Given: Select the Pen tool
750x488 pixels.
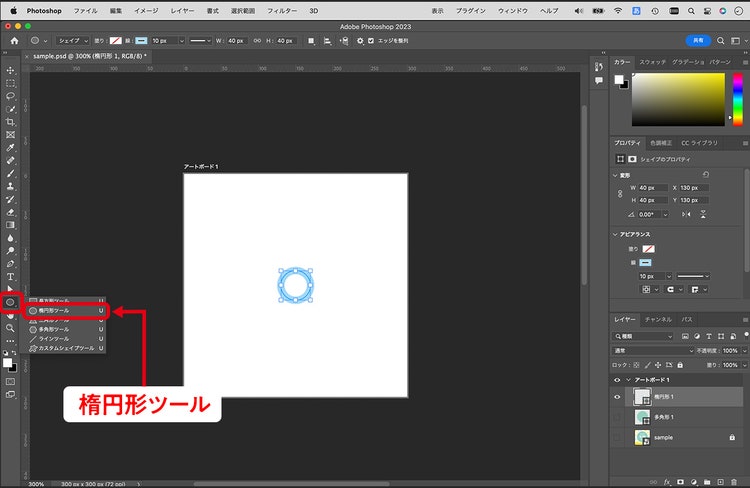Looking at the screenshot, I should pos(10,264).
